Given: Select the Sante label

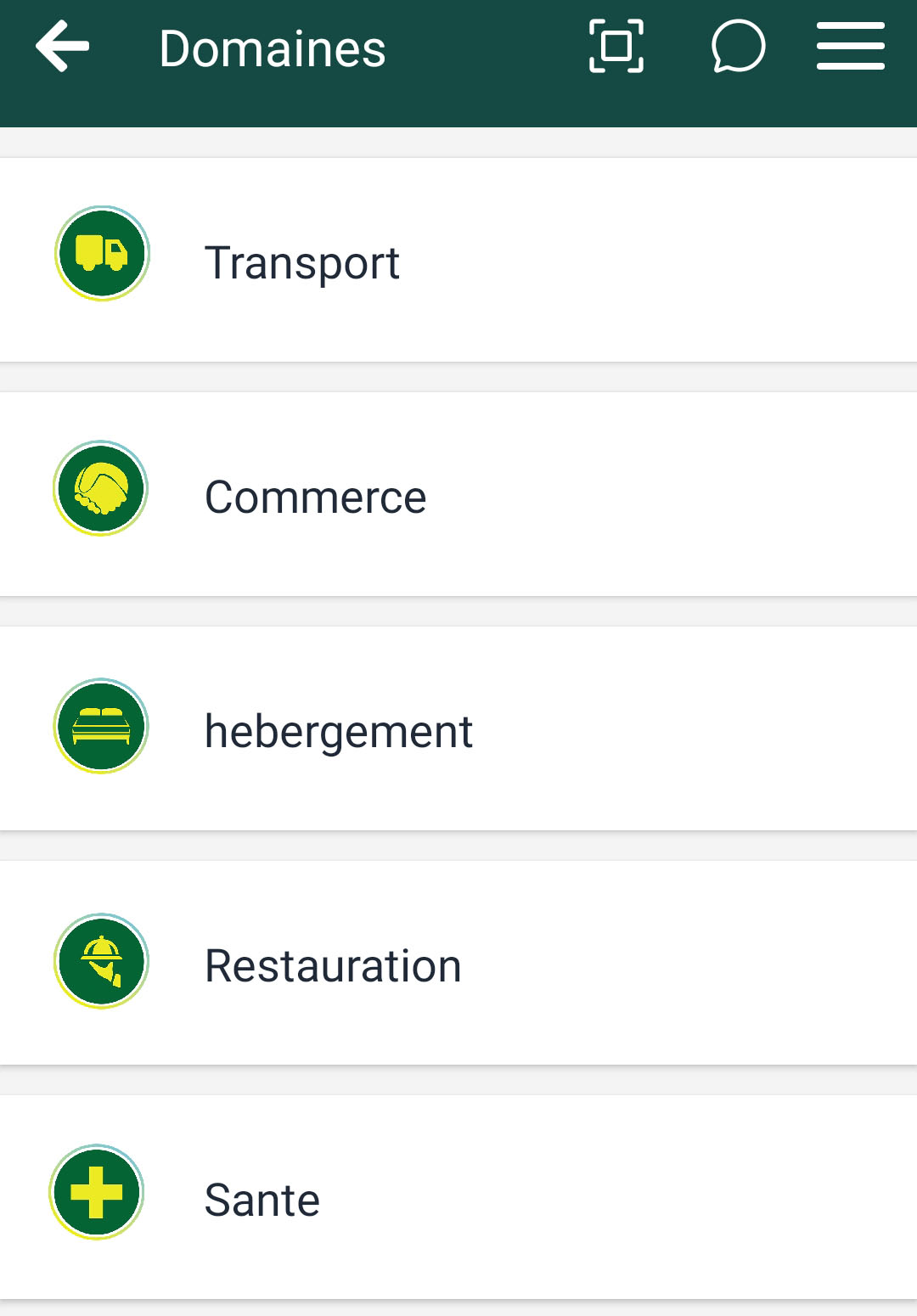Looking at the screenshot, I should click(262, 1201).
